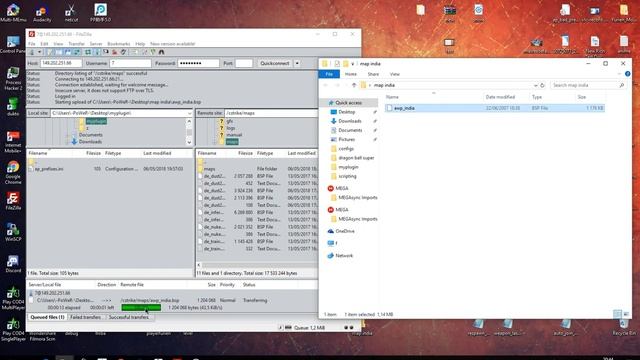Click cancel current operation icon in FileZilla
Viewport: 640px width, 360px height.
pos(106,52)
